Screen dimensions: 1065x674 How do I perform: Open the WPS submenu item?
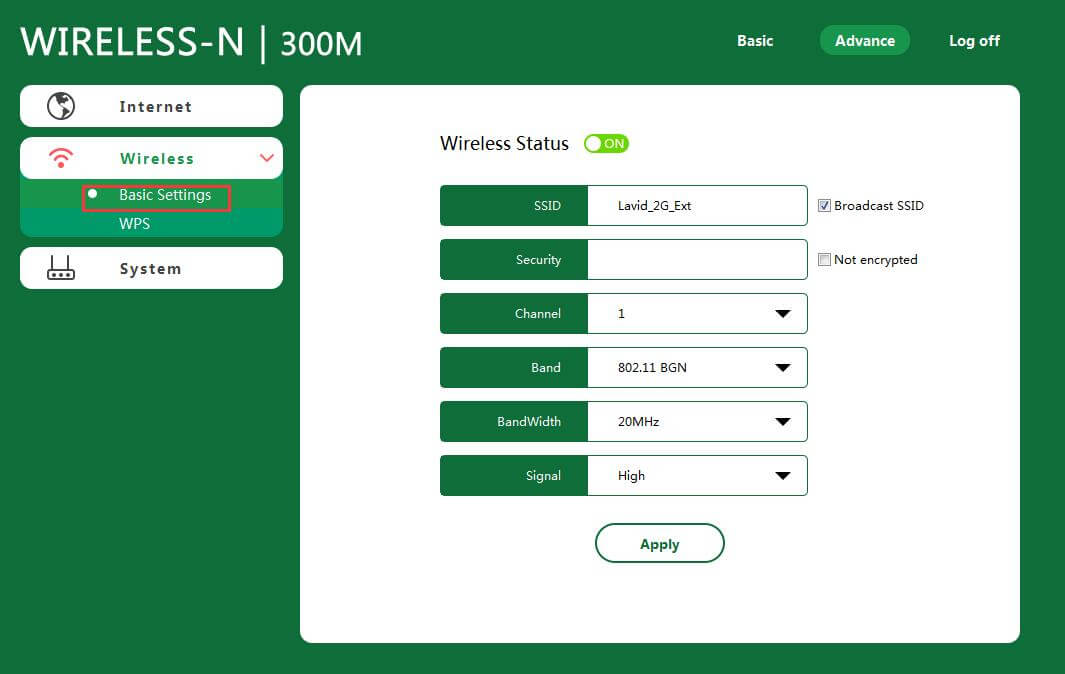135,224
